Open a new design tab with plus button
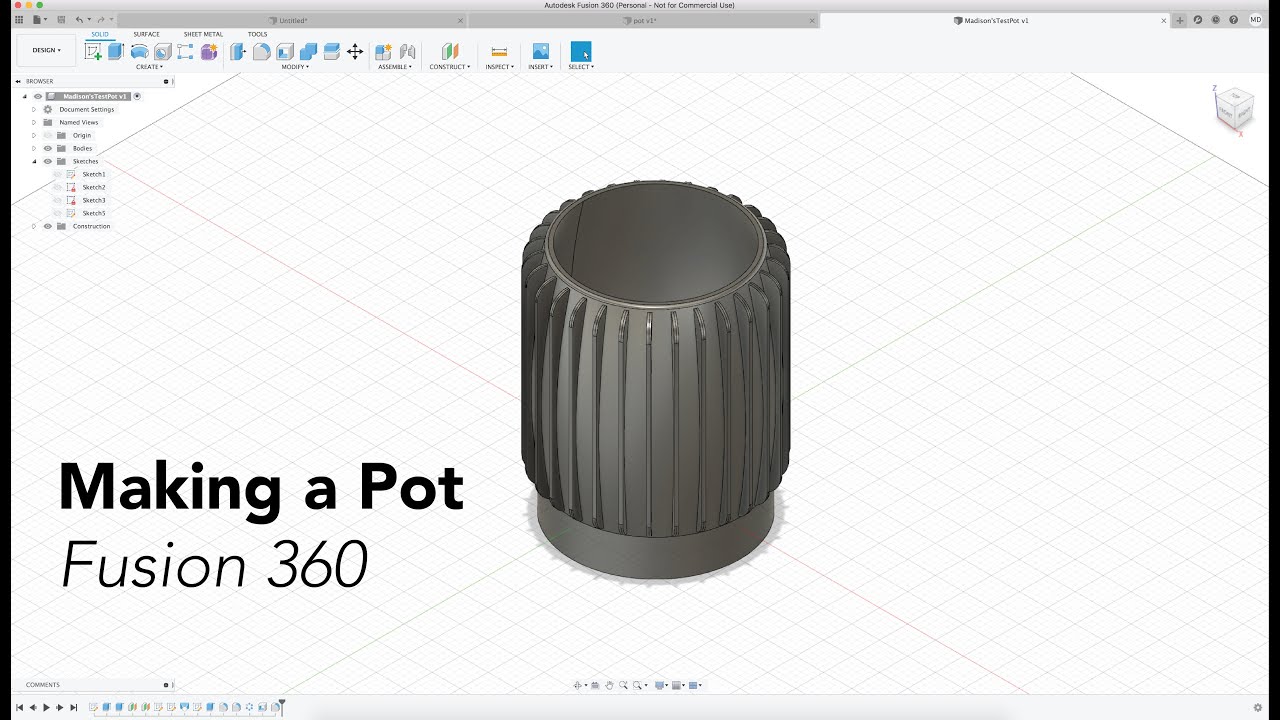Image resolution: width=1280 pixels, height=720 pixels. click(x=1180, y=20)
